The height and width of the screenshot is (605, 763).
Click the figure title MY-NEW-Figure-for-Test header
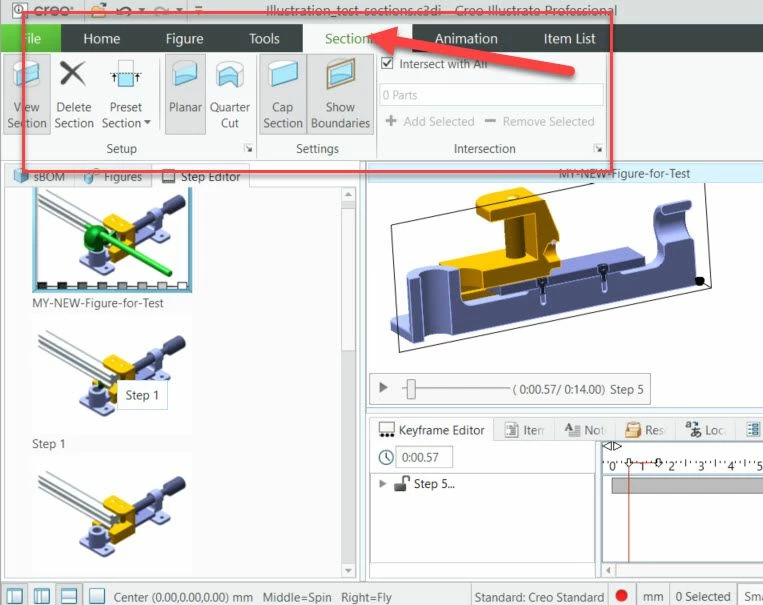(x=624, y=174)
